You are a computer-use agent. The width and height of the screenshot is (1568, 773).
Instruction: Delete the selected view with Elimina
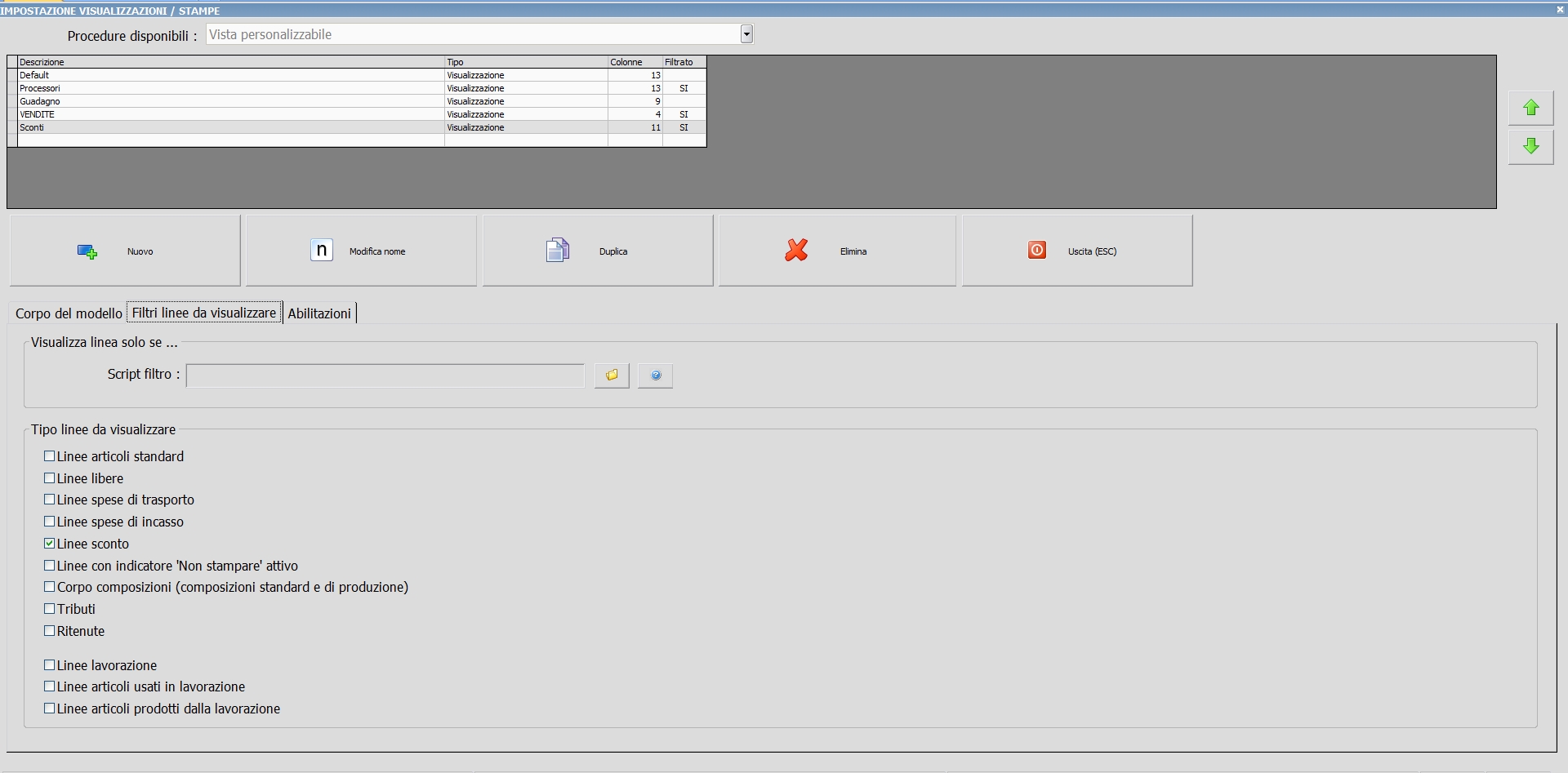click(x=837, y=251)
